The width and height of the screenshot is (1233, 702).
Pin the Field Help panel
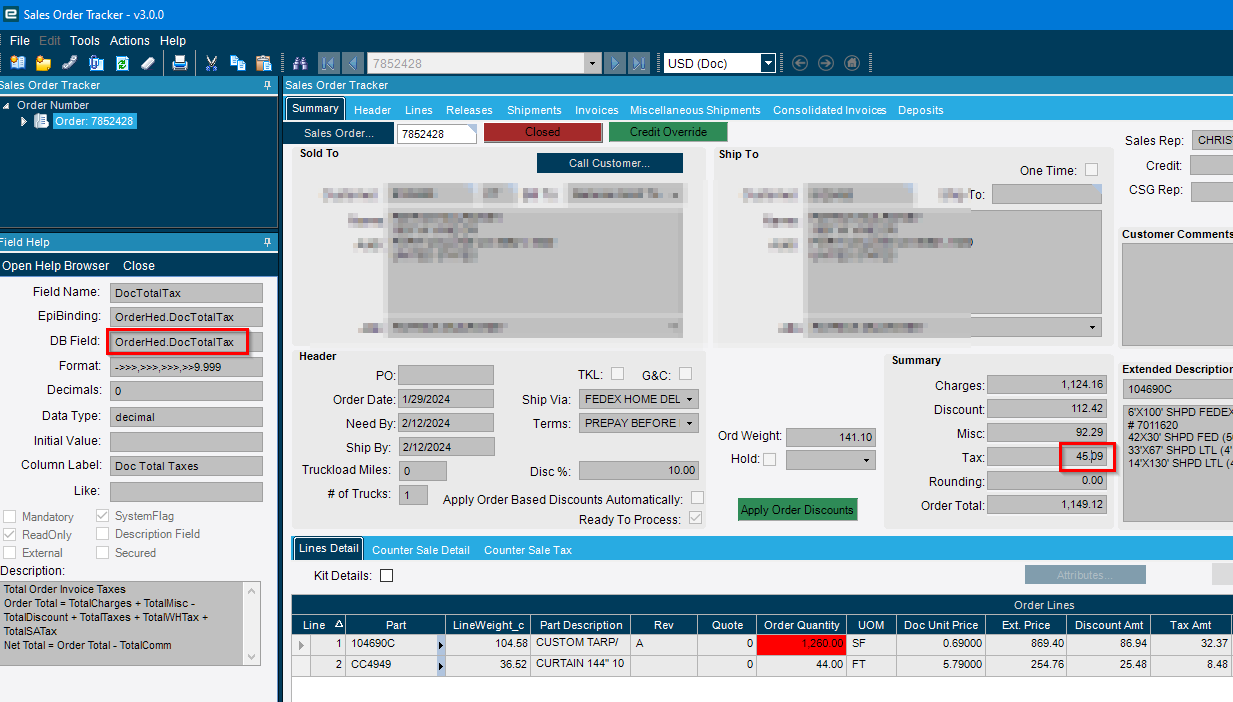(267, 242)
